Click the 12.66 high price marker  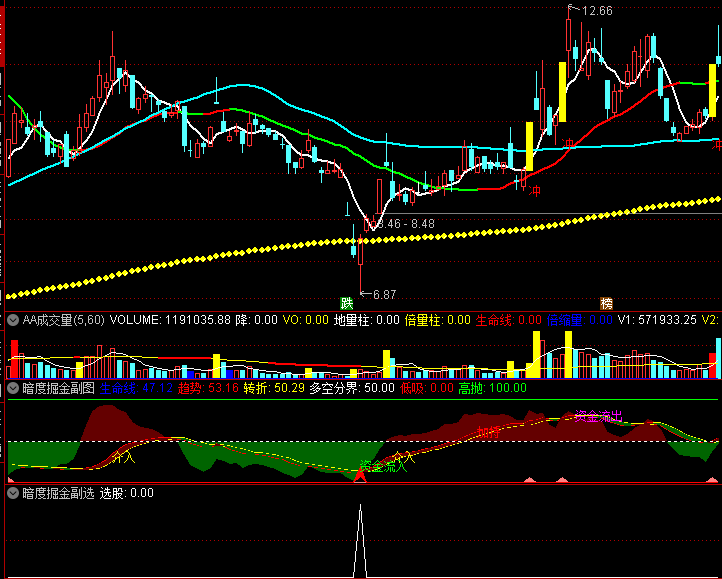click(596, 11)
